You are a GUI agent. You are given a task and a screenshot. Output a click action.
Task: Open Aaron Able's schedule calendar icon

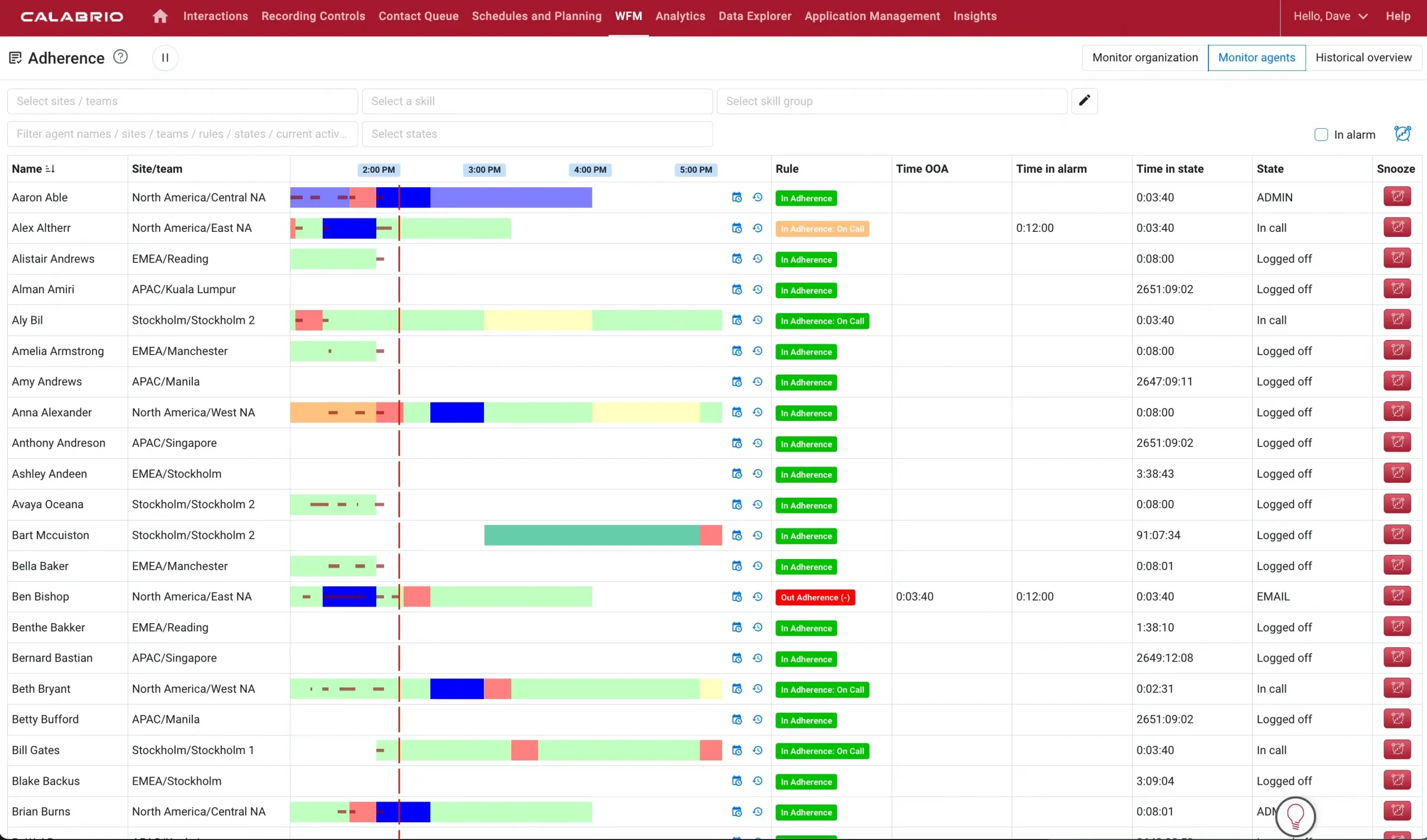coord(737,197)
